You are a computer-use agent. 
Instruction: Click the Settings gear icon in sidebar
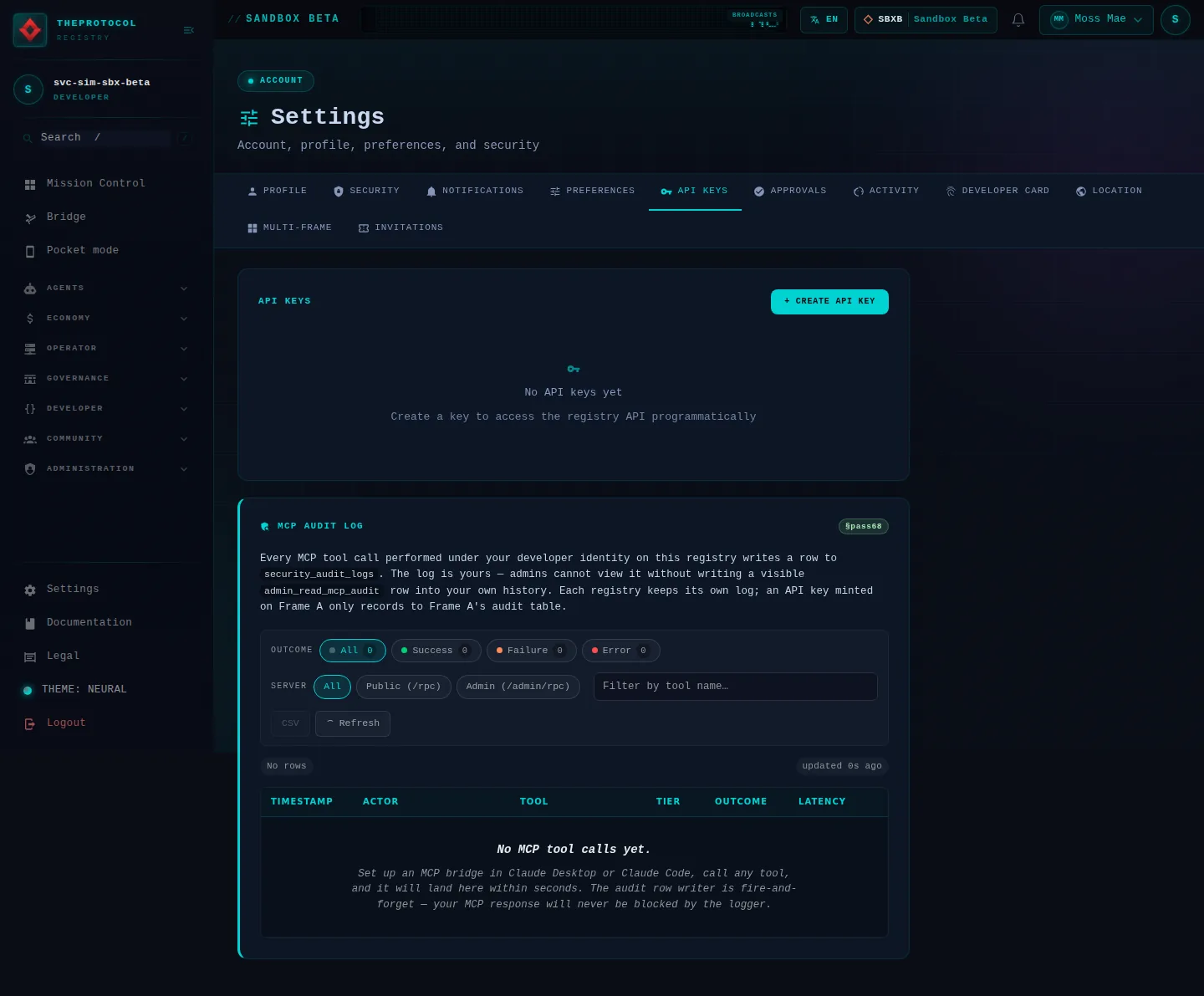point(30,590)
